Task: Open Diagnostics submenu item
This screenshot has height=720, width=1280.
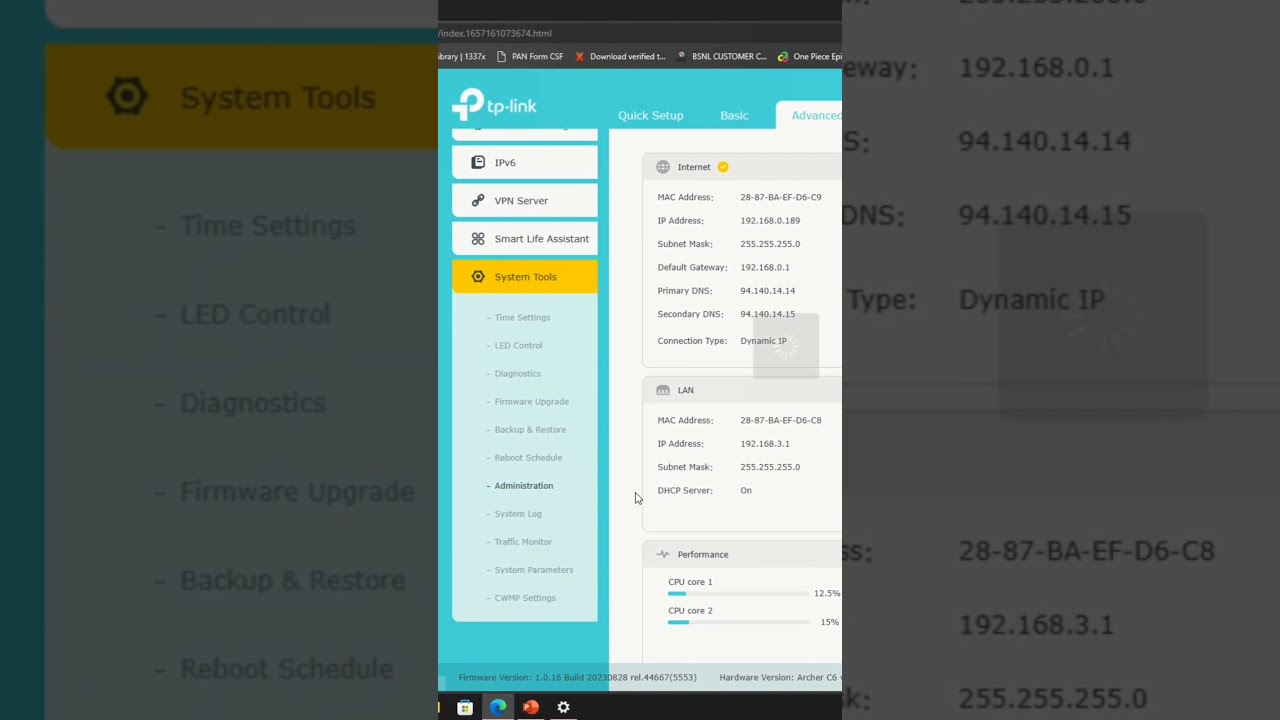Action: [517, 373]
